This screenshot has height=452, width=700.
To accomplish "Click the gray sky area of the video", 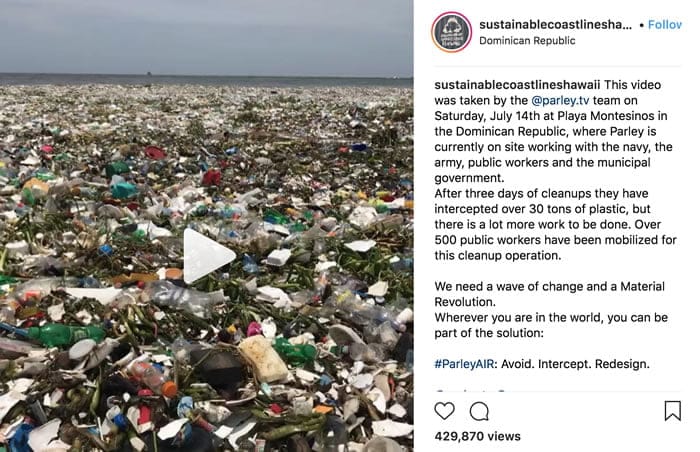I will (x=206, y=36).
